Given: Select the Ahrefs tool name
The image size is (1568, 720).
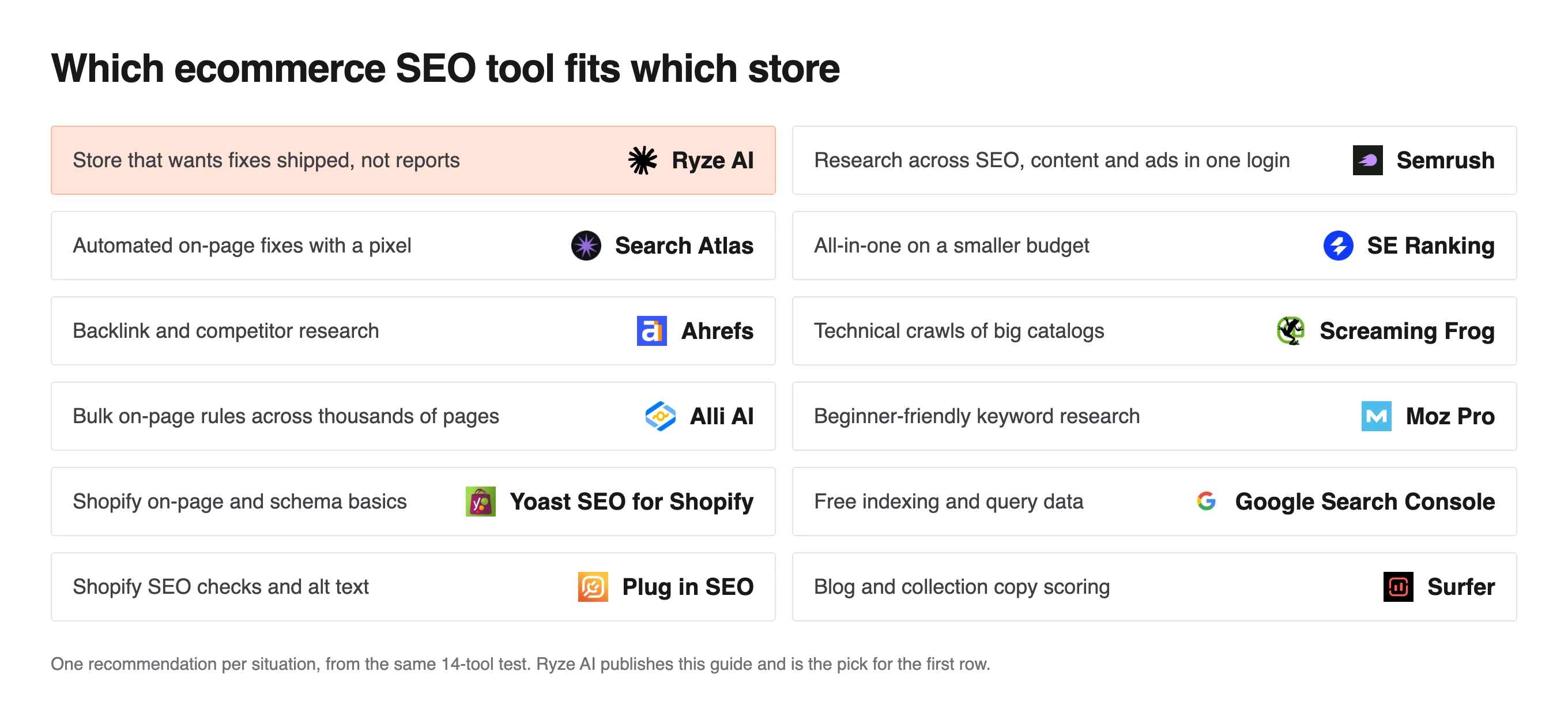Looking at the screenshot, I should click(717, 330).
